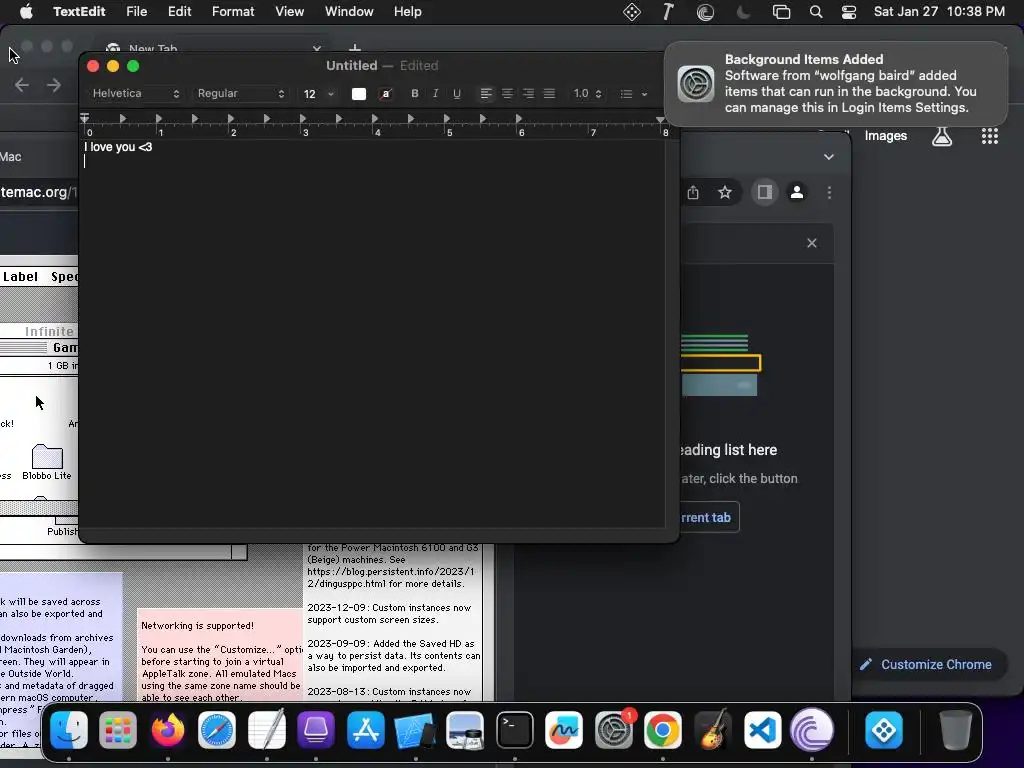Open the list bullets and numbering dropdown
This screenshot has height=768, width=1024.
coord(633,94)
